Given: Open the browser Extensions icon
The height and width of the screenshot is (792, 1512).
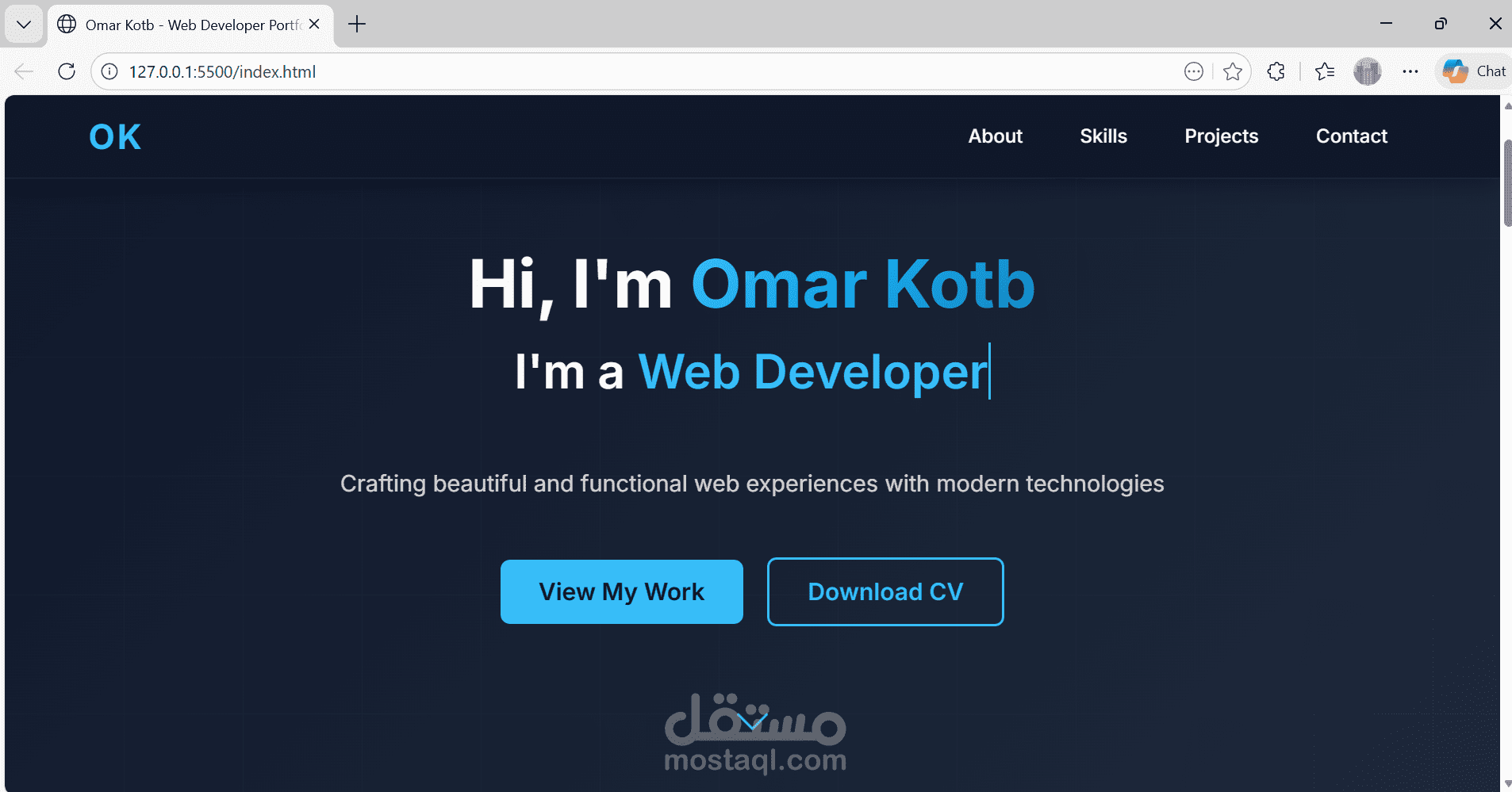Looking at the screenshot, I should [x=1276, y=71].
